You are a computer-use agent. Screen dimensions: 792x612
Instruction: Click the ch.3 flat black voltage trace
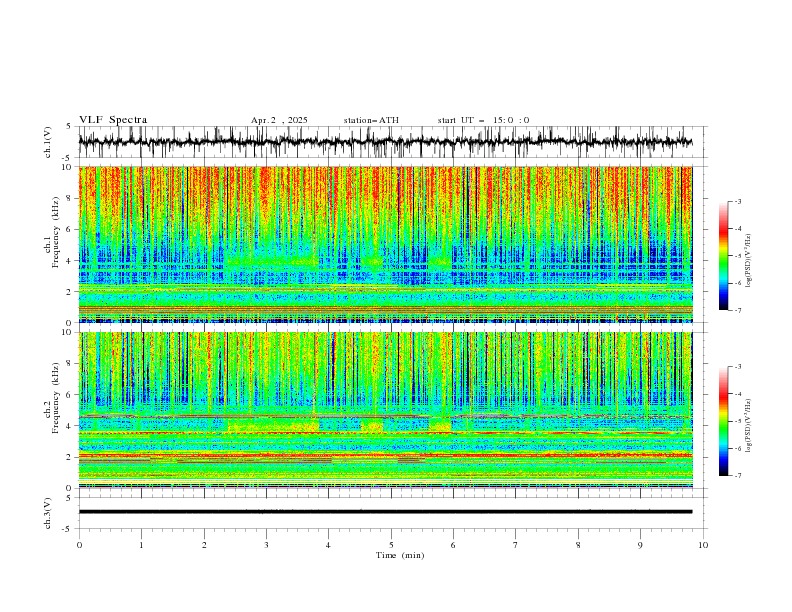[385, 512]
